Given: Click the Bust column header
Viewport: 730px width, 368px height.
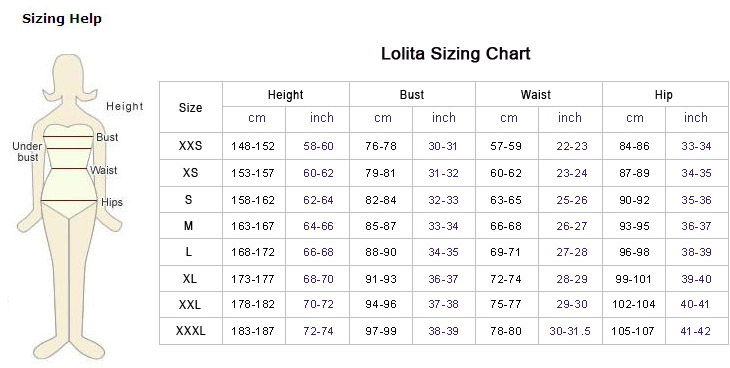Looking at the screenshot, I should point(412,95).
